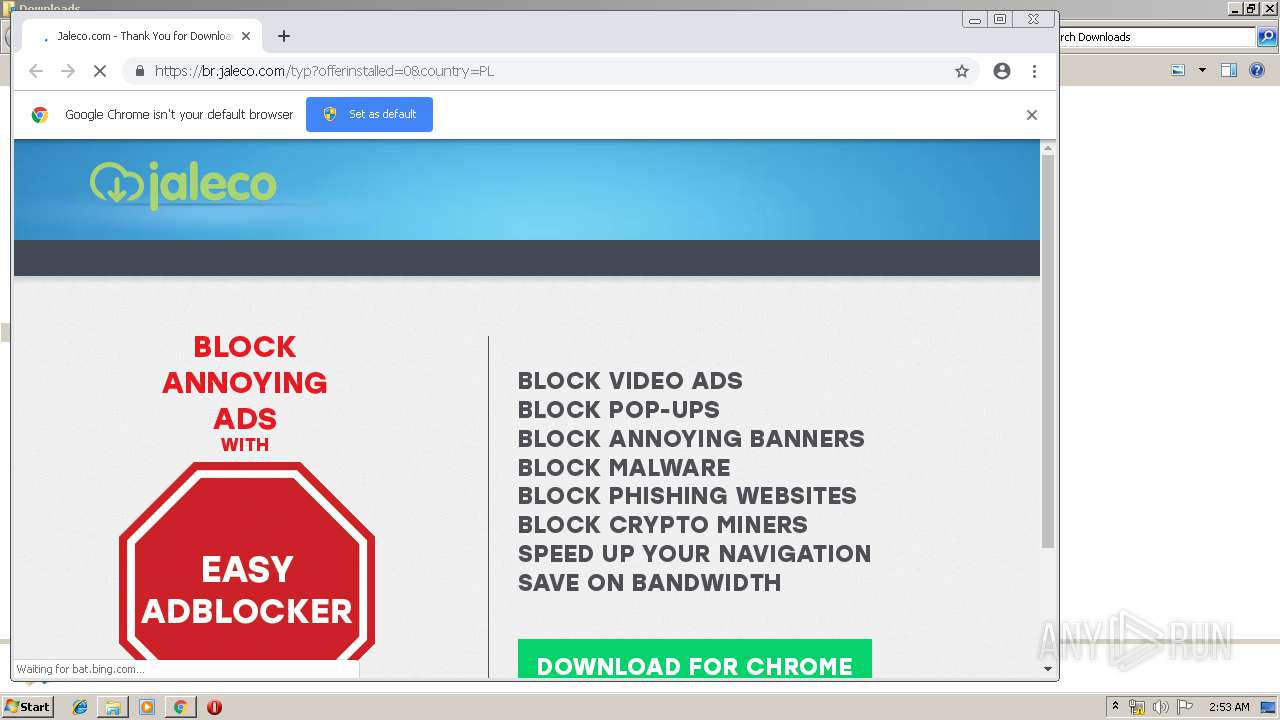Click Download for Chrome button
1280x720 pixels.
coord(695,659)
